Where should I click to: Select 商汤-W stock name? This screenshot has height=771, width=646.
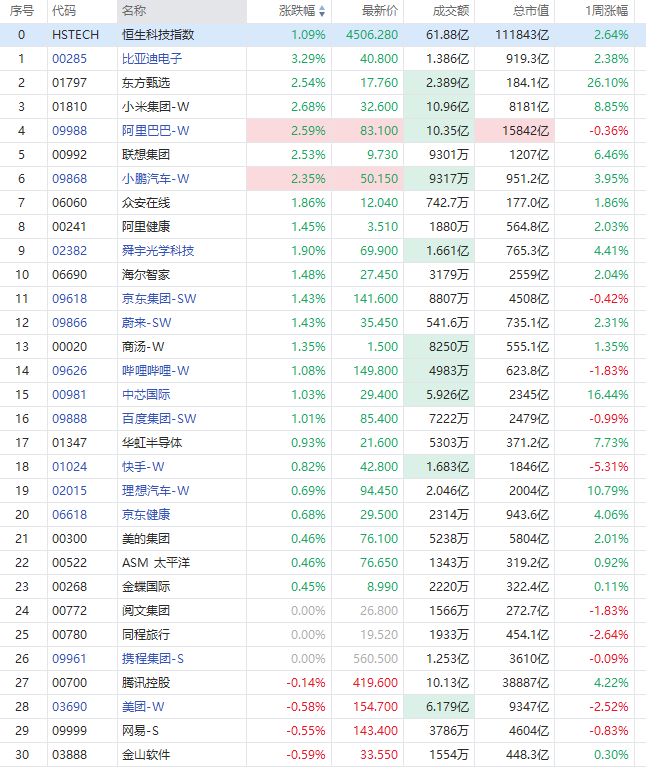[143, 347]
